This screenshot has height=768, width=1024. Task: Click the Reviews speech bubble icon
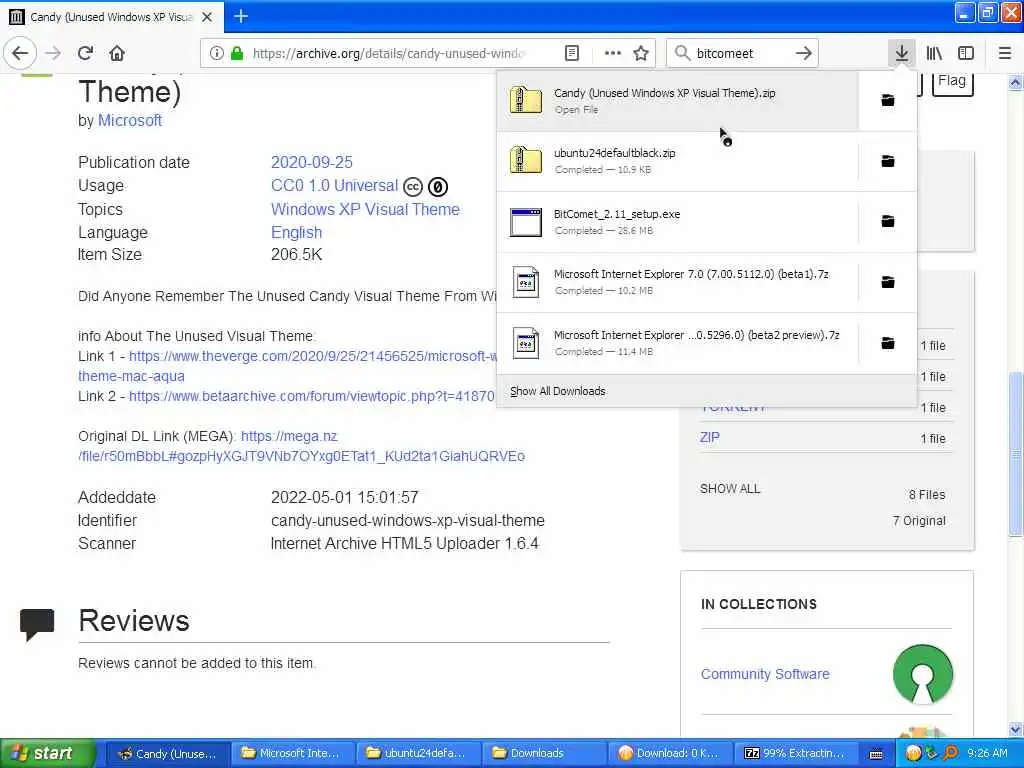point(37,624)
